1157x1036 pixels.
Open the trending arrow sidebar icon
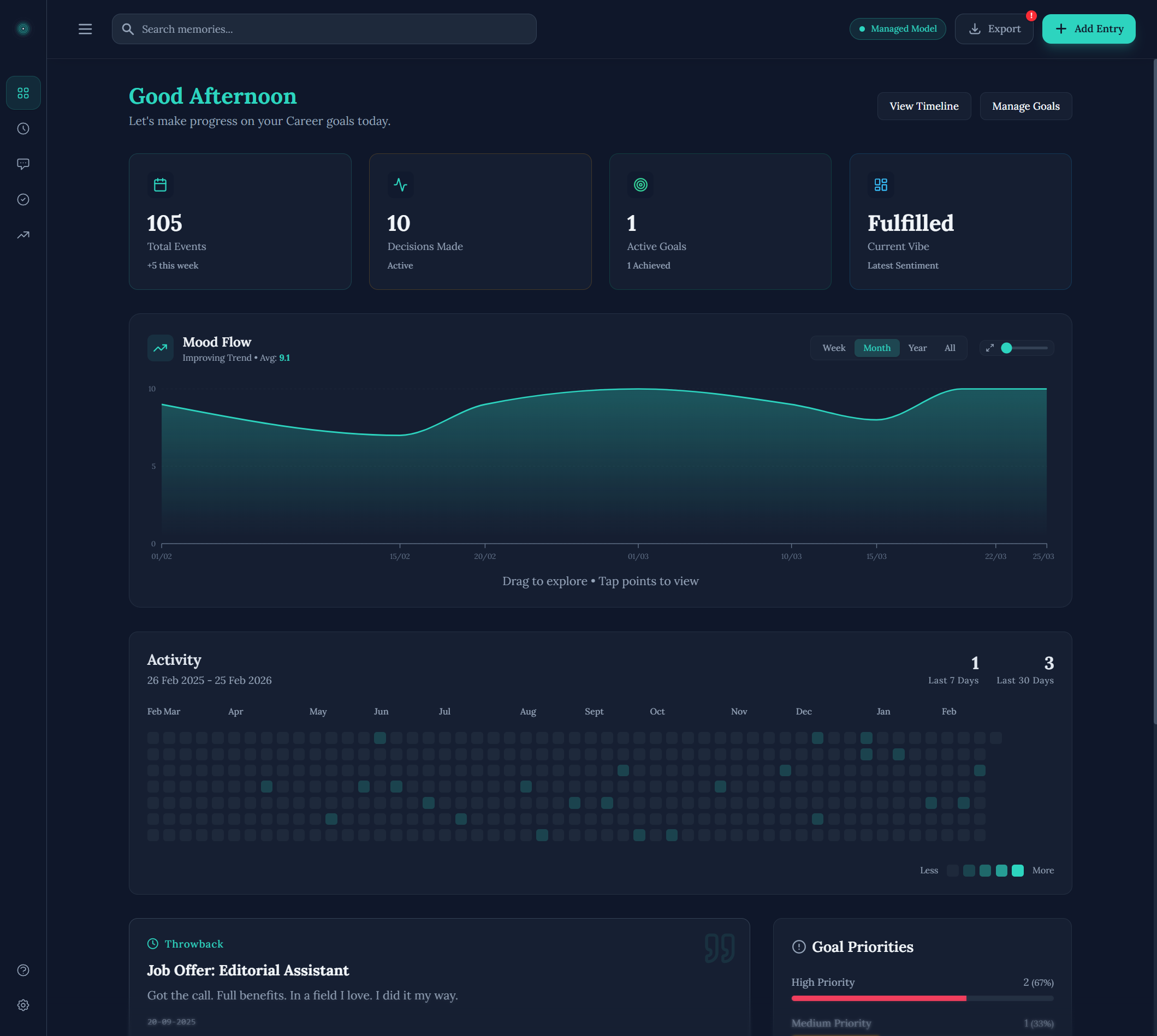(23, 235)
